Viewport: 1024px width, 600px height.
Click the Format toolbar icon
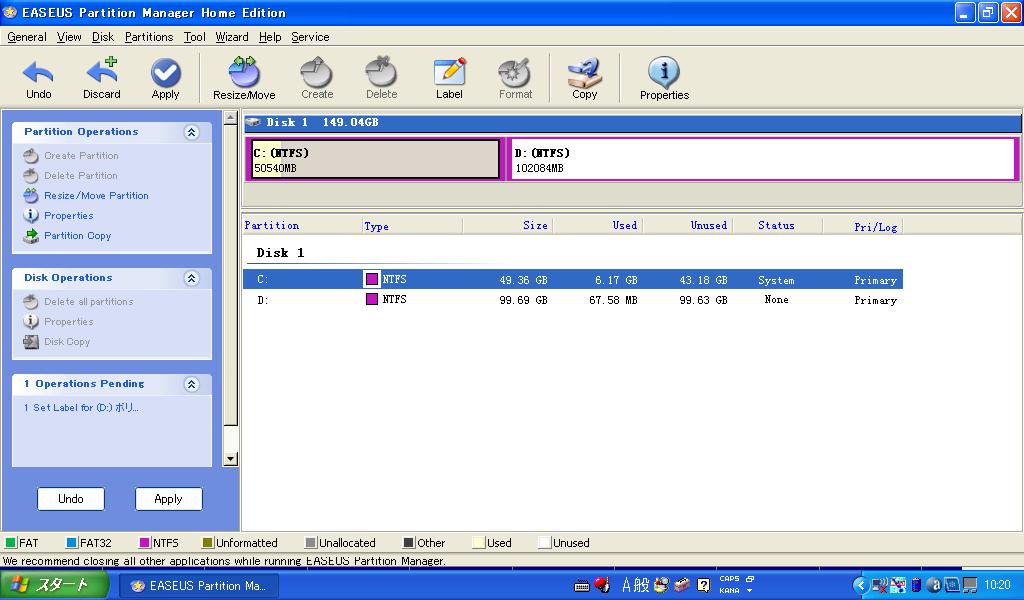point(515,78)
